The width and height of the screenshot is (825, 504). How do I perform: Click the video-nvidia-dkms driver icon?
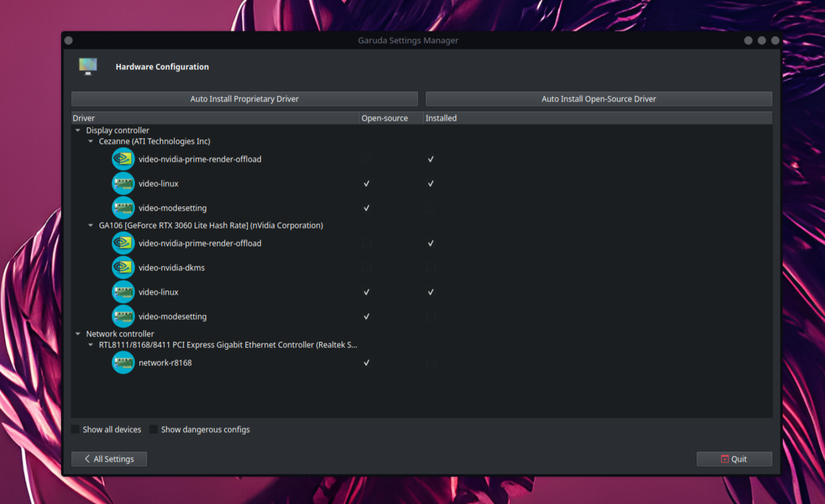point(123,268)
